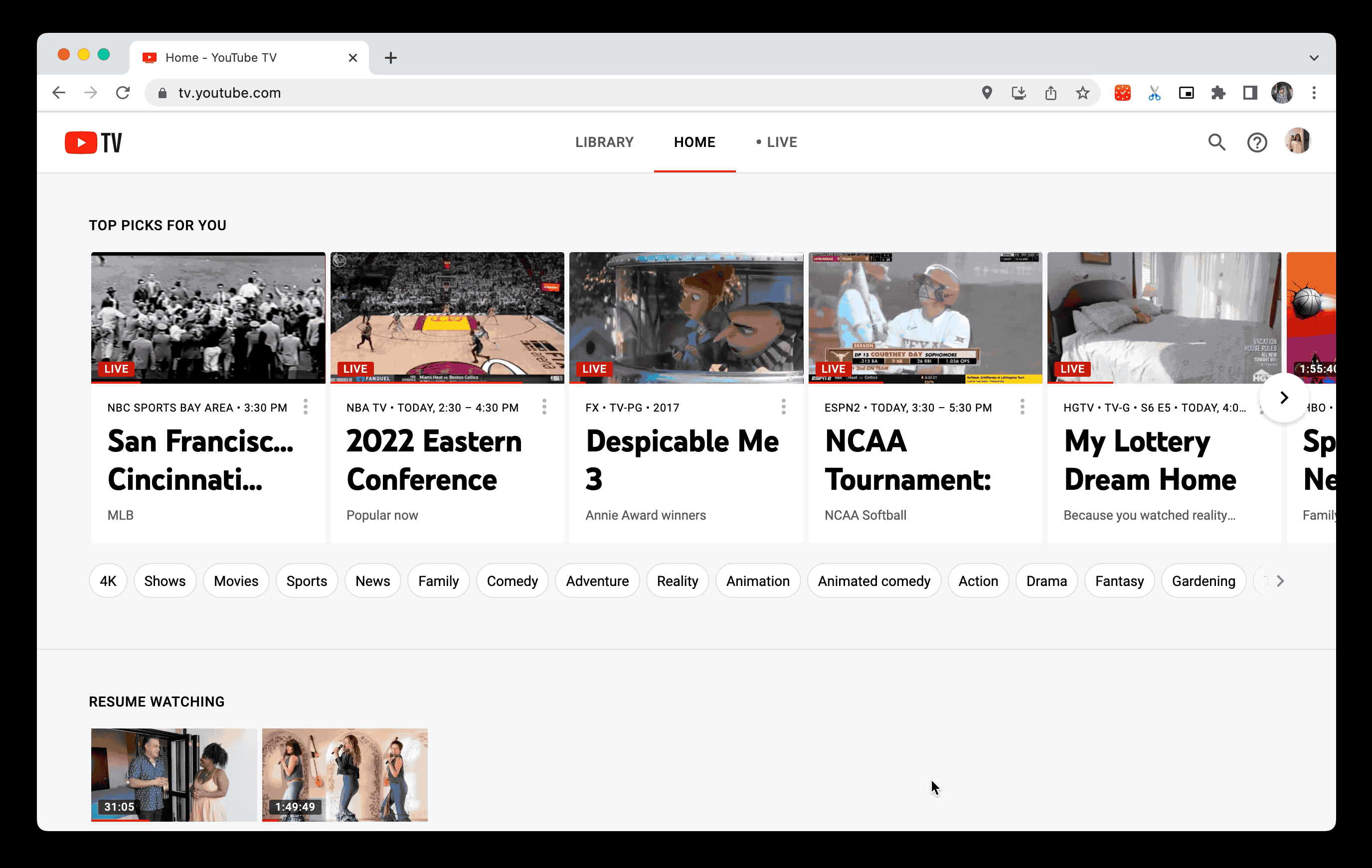Switch to the LIBRARY tab

click(604, 143)
